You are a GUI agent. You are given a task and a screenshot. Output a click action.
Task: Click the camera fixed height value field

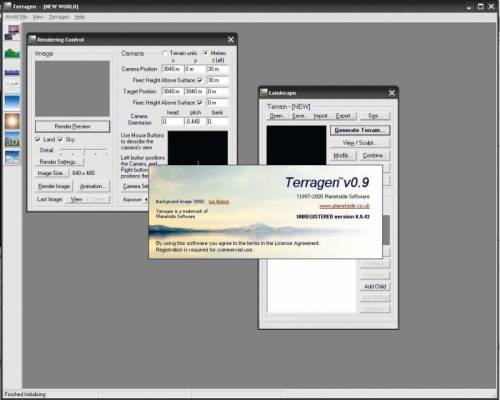click(218, 80)
